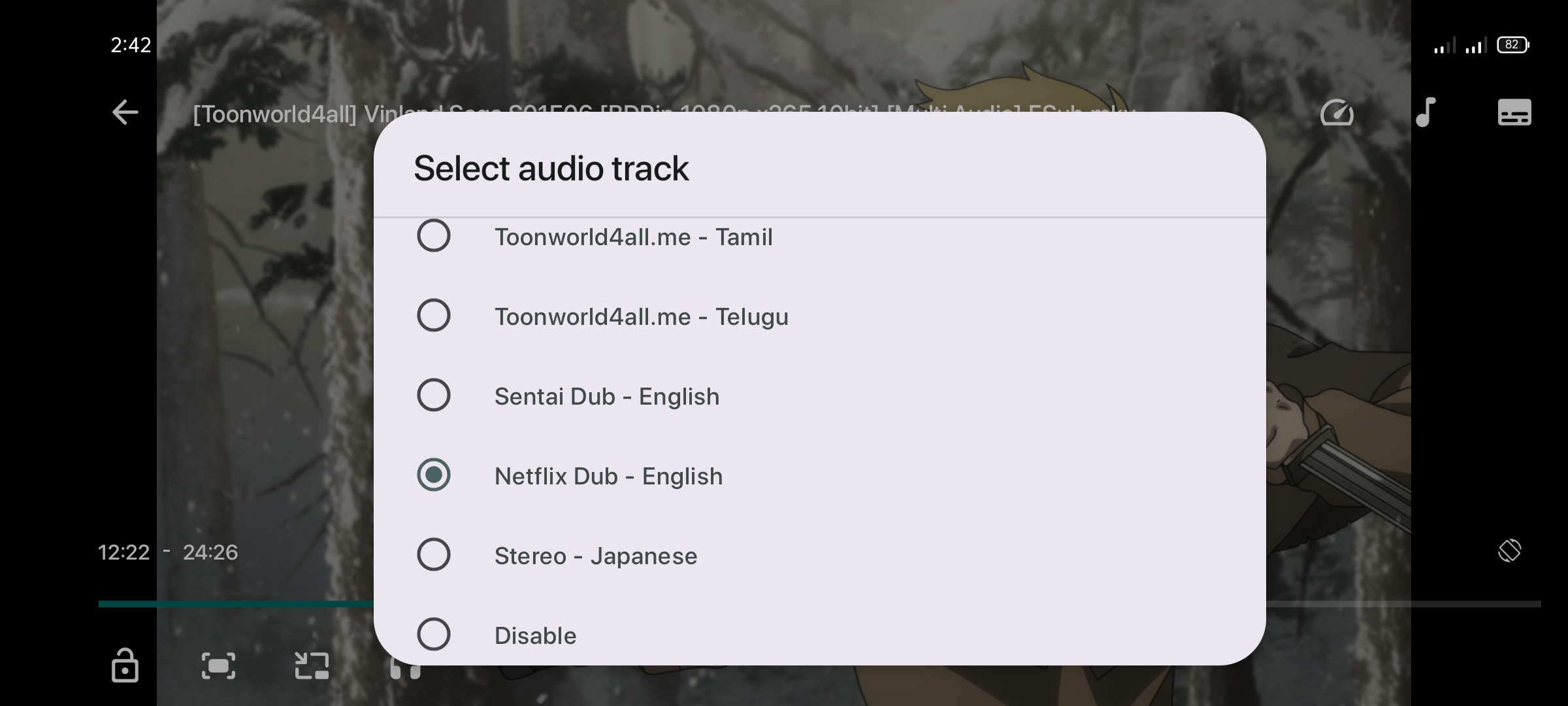Open the playback speed gauge icon
This screenshot has width=1568, height=706.
(x=1337, y=112)
